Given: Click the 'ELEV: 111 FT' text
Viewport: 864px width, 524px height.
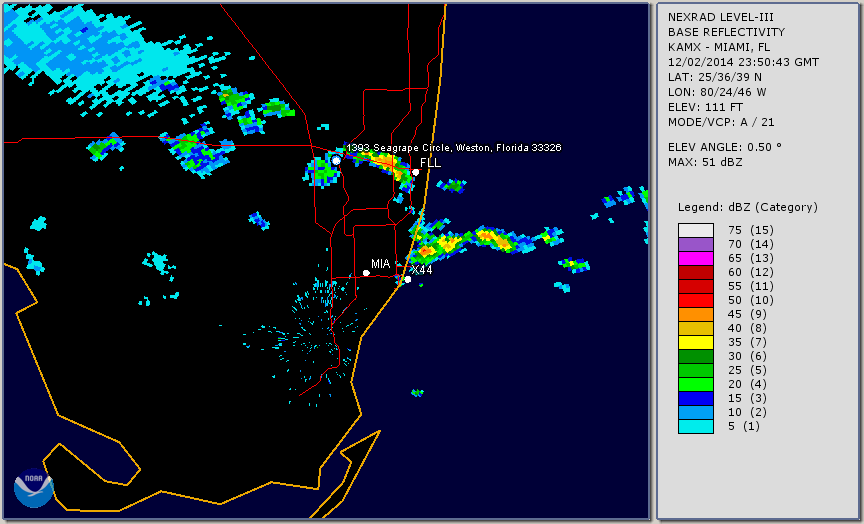Looking at the screenshot, I should coord(705,107).
